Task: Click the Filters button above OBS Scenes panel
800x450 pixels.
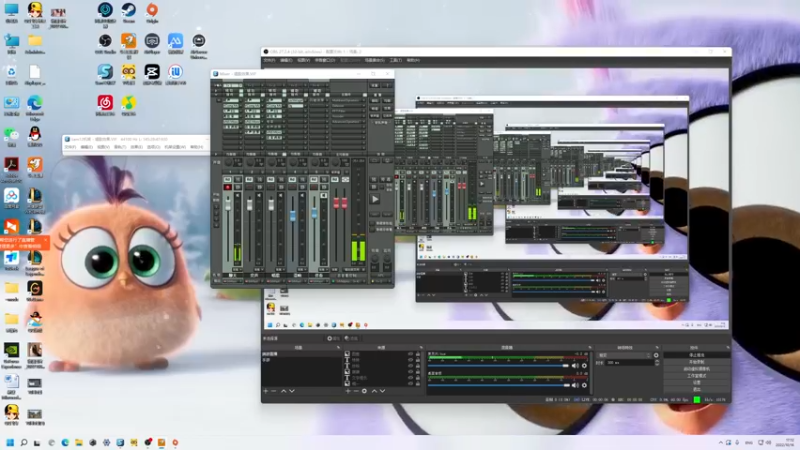Action: click(351, 338)
